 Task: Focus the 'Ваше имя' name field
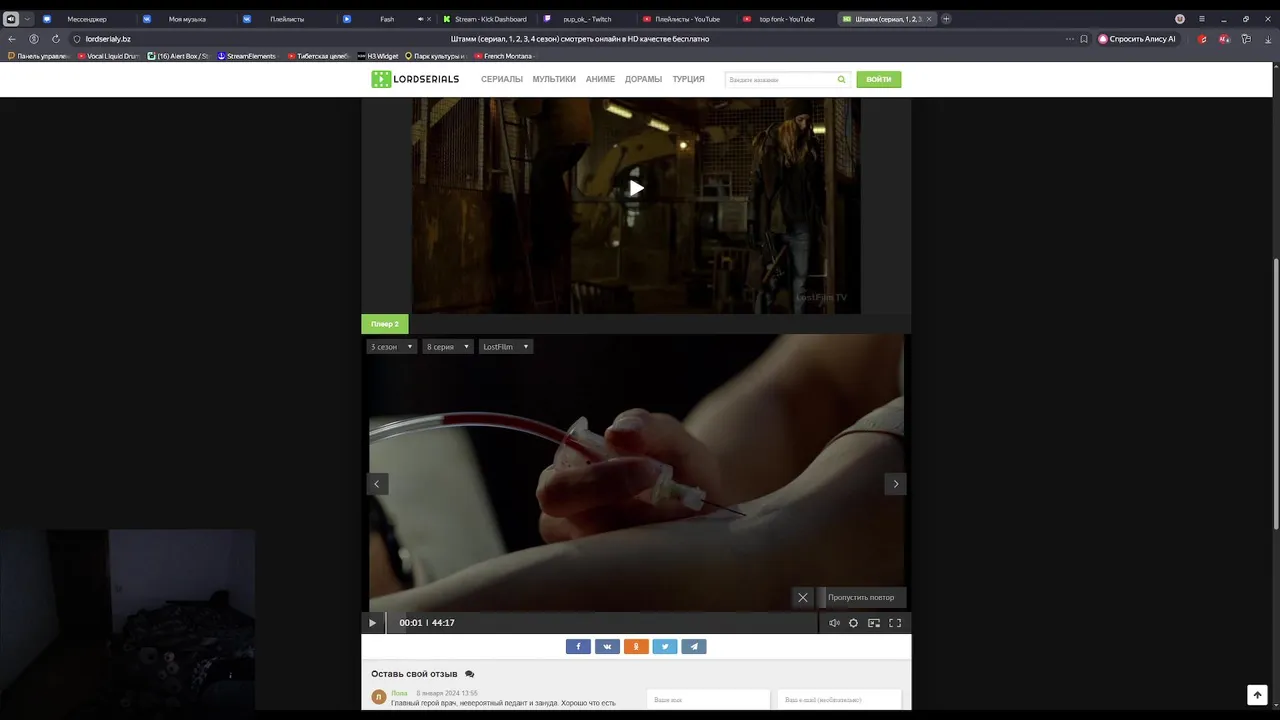point(708,700)
